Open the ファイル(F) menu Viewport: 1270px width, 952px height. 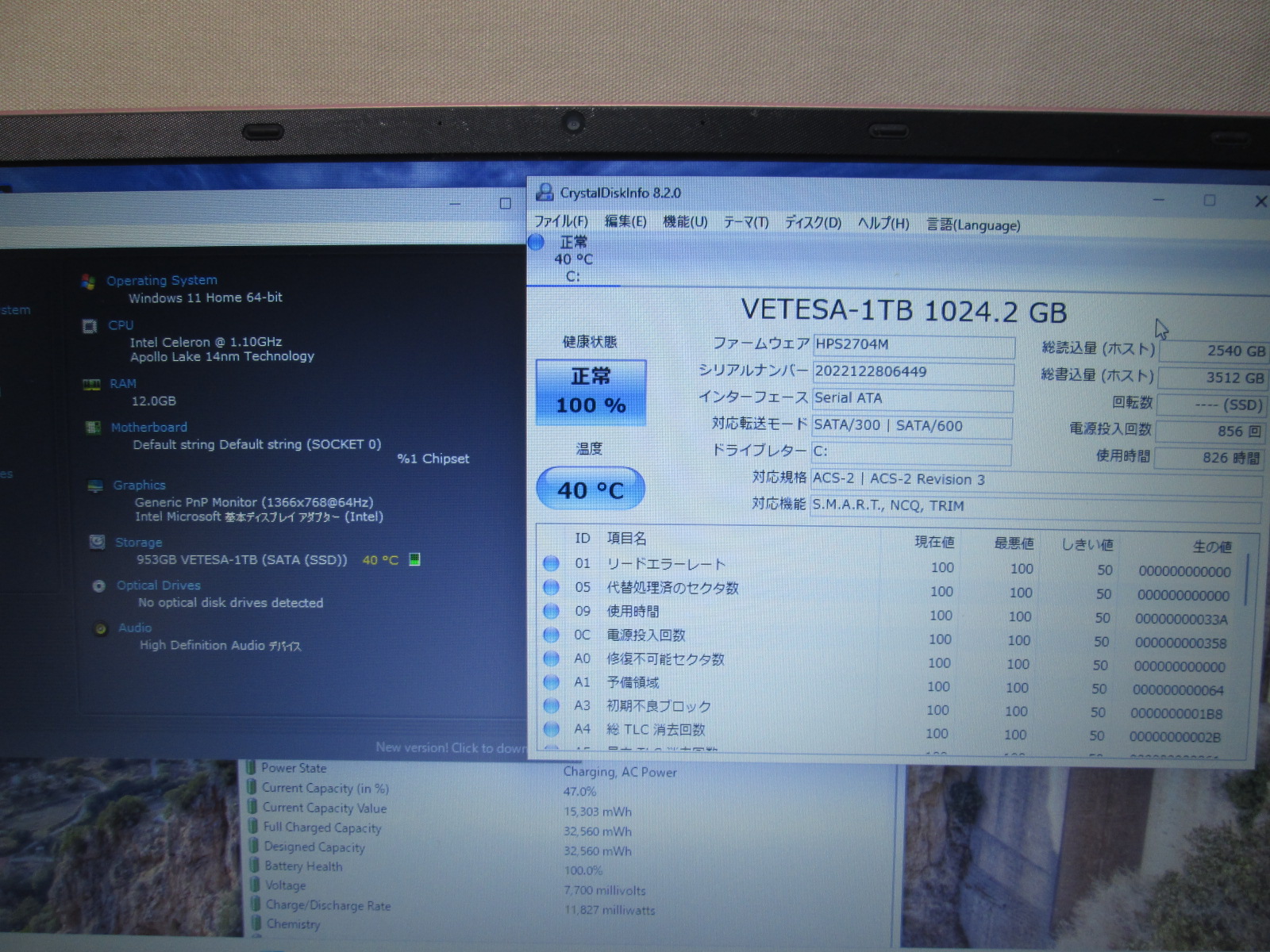point(560,222)
